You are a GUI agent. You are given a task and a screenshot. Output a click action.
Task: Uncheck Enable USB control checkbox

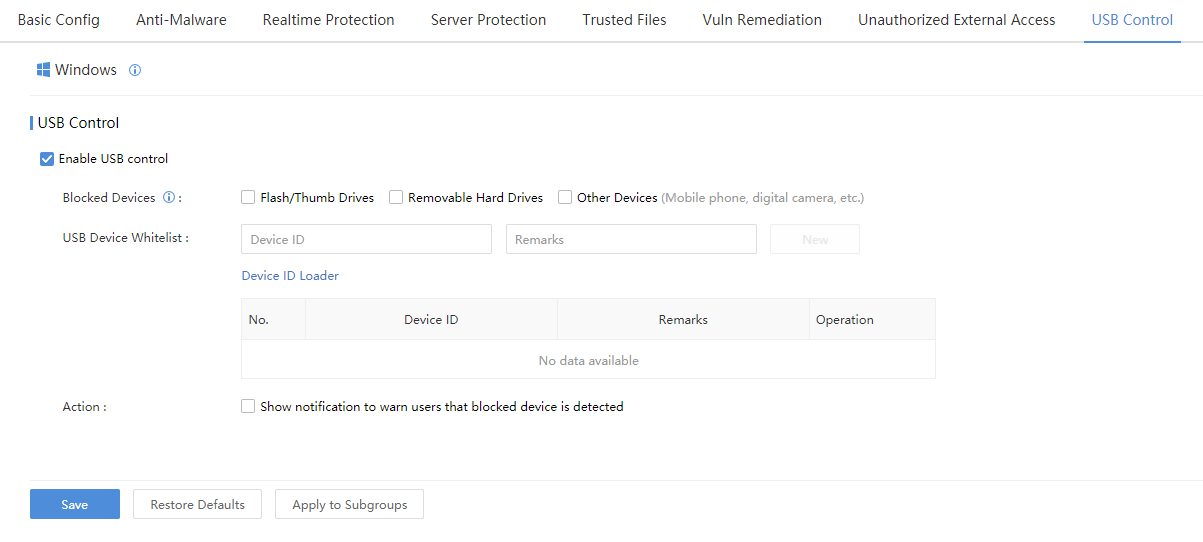(47, 159)
